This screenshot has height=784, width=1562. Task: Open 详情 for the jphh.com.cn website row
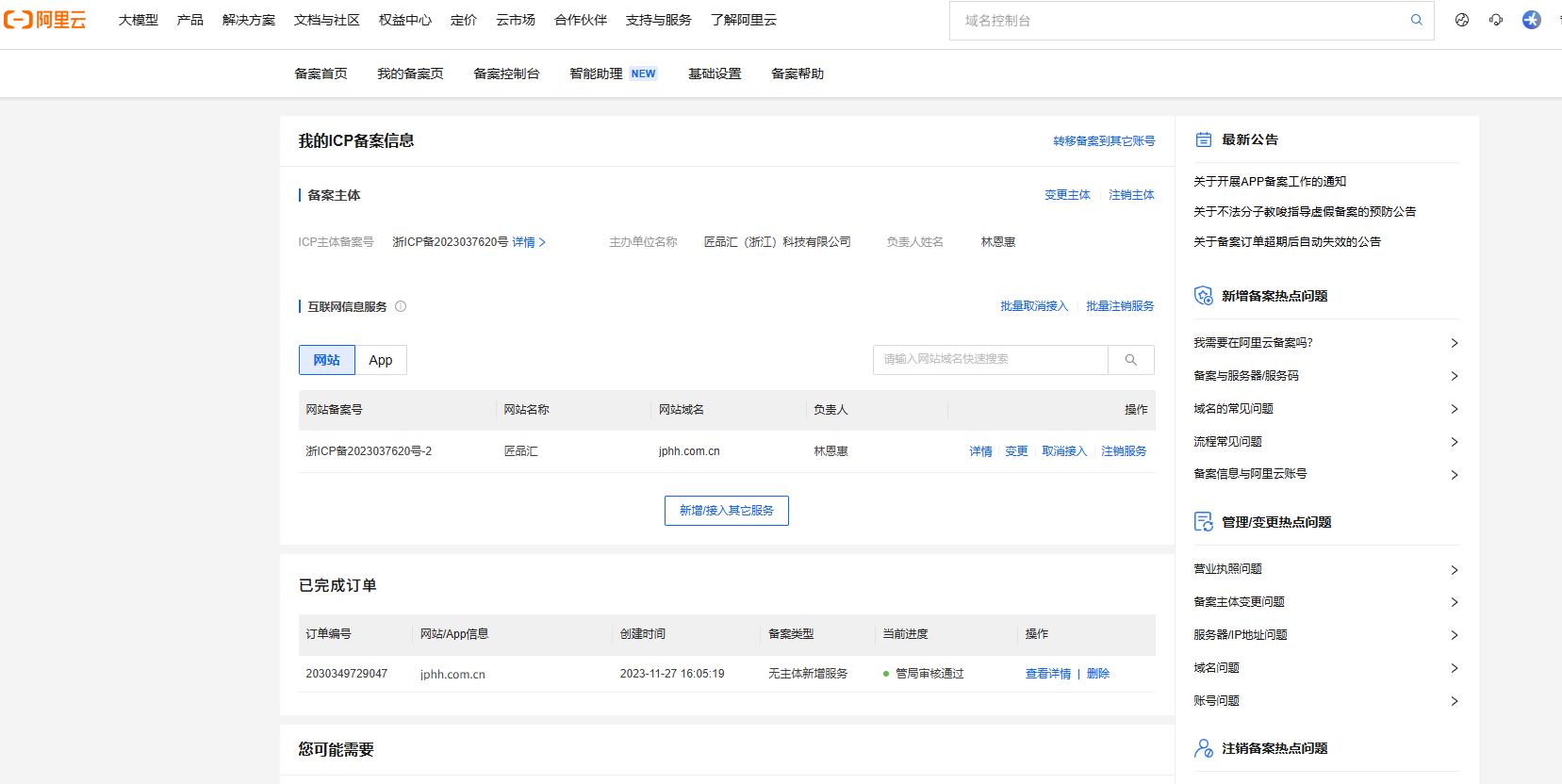tap(981, 451)
